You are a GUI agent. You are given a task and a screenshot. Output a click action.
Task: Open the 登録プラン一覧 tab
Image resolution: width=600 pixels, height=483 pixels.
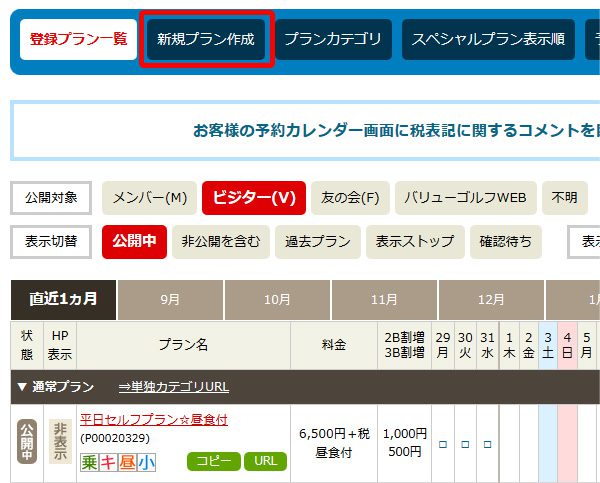(x=78, y=39)
